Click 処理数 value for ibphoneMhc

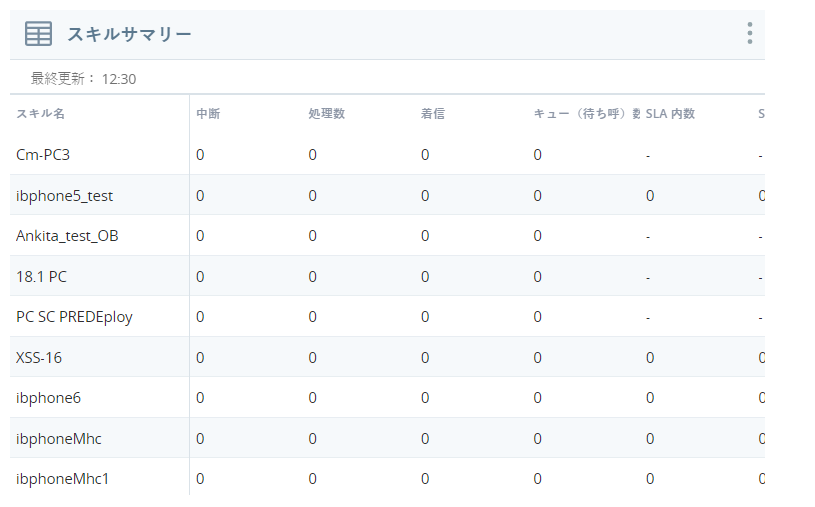pyautogui.click(x=312, y=439)
